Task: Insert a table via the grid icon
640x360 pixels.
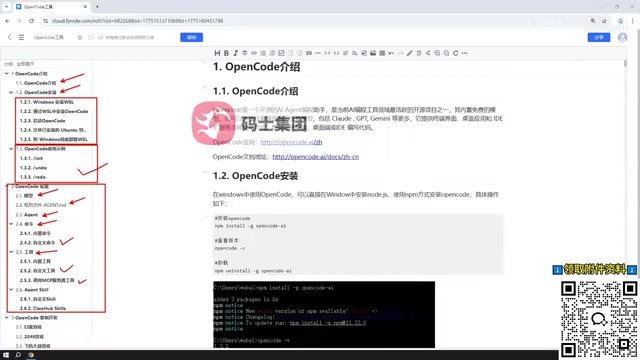Action: [382, 53]
